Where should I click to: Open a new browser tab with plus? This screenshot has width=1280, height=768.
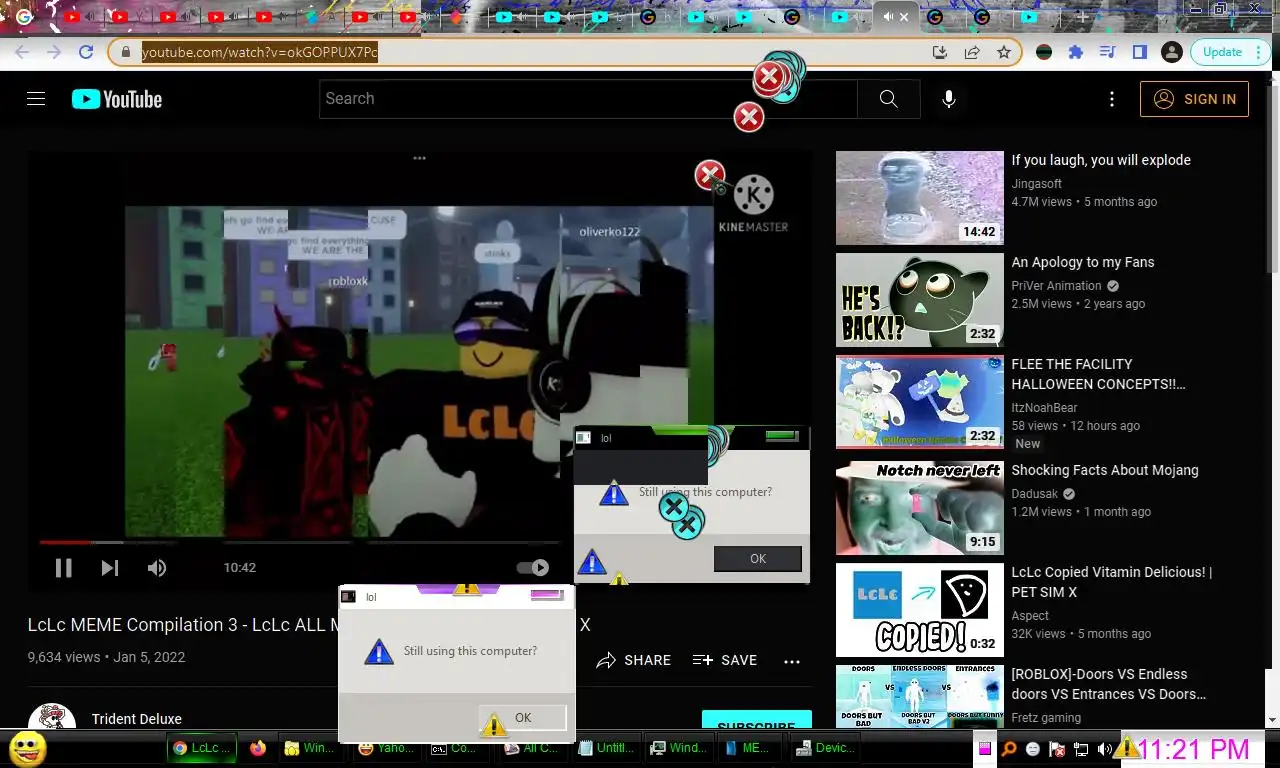coord(1082,17)
